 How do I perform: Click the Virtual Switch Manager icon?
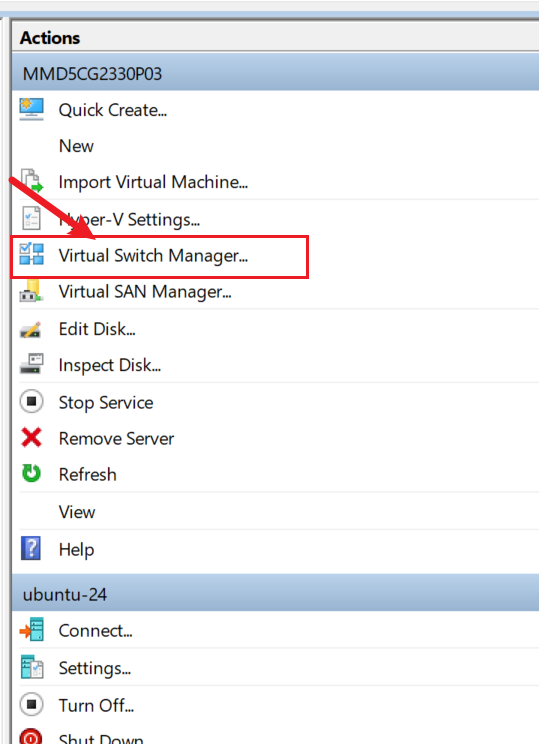(31, 254)
